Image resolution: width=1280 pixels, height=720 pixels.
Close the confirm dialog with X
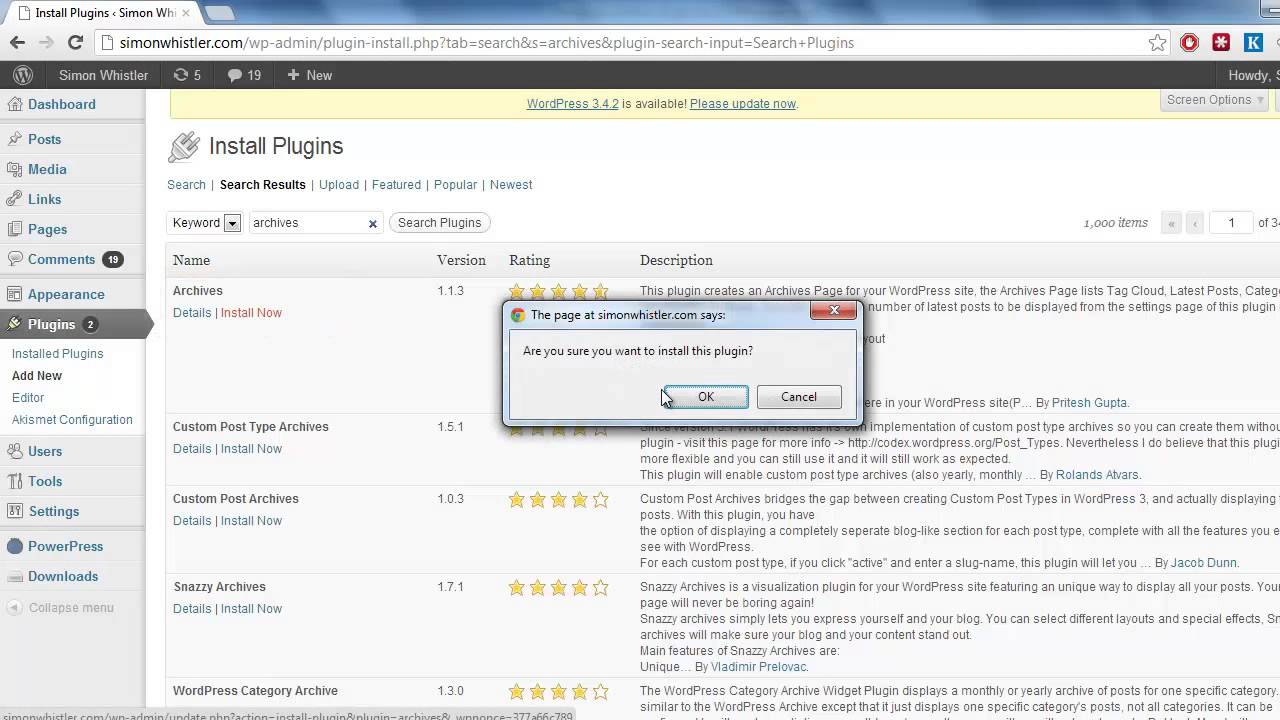pos(834,311)
